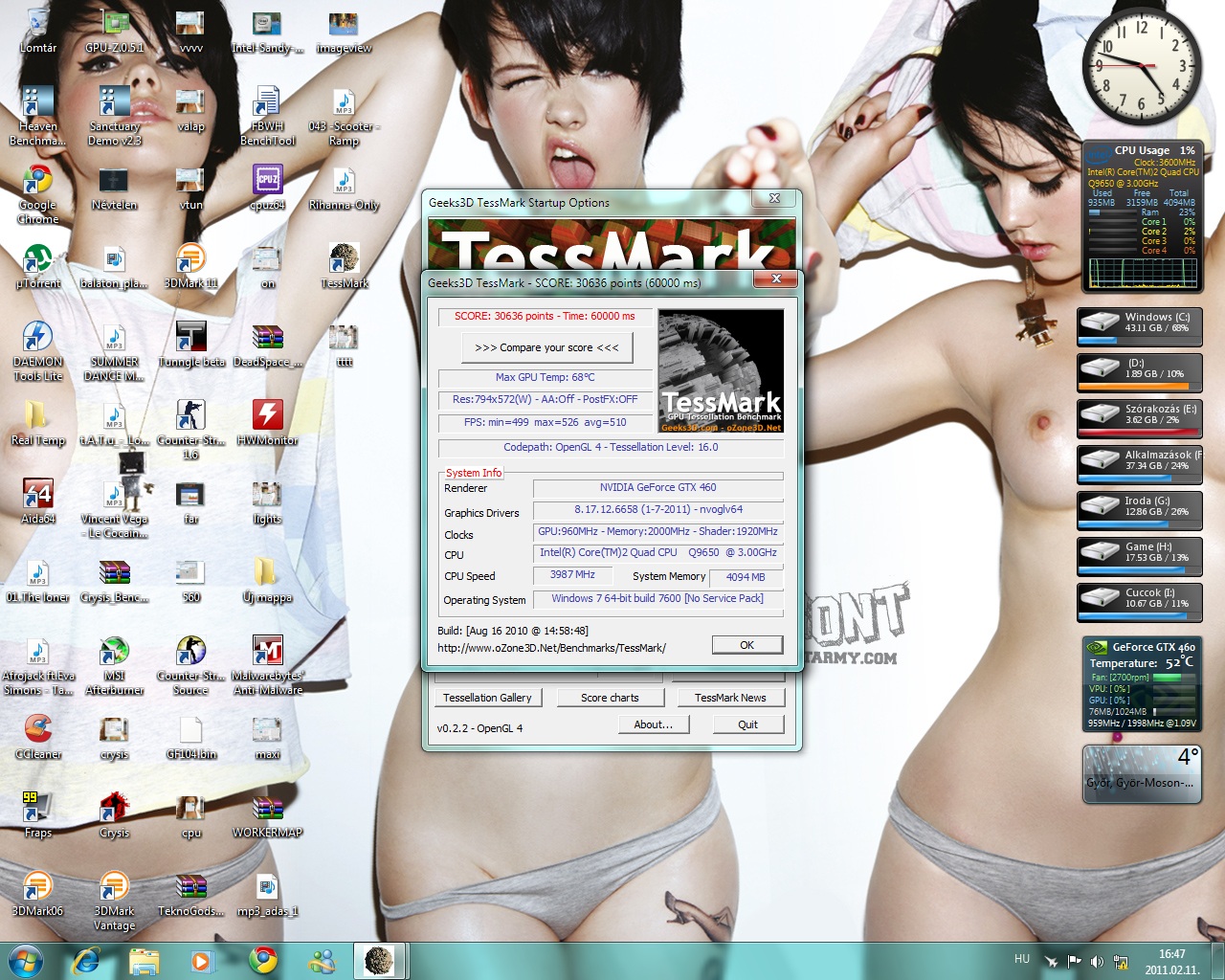The height and width of the screenshot is (980, 1225).
Task: Open Aida64 desktop icon
Action: (37, 502)
